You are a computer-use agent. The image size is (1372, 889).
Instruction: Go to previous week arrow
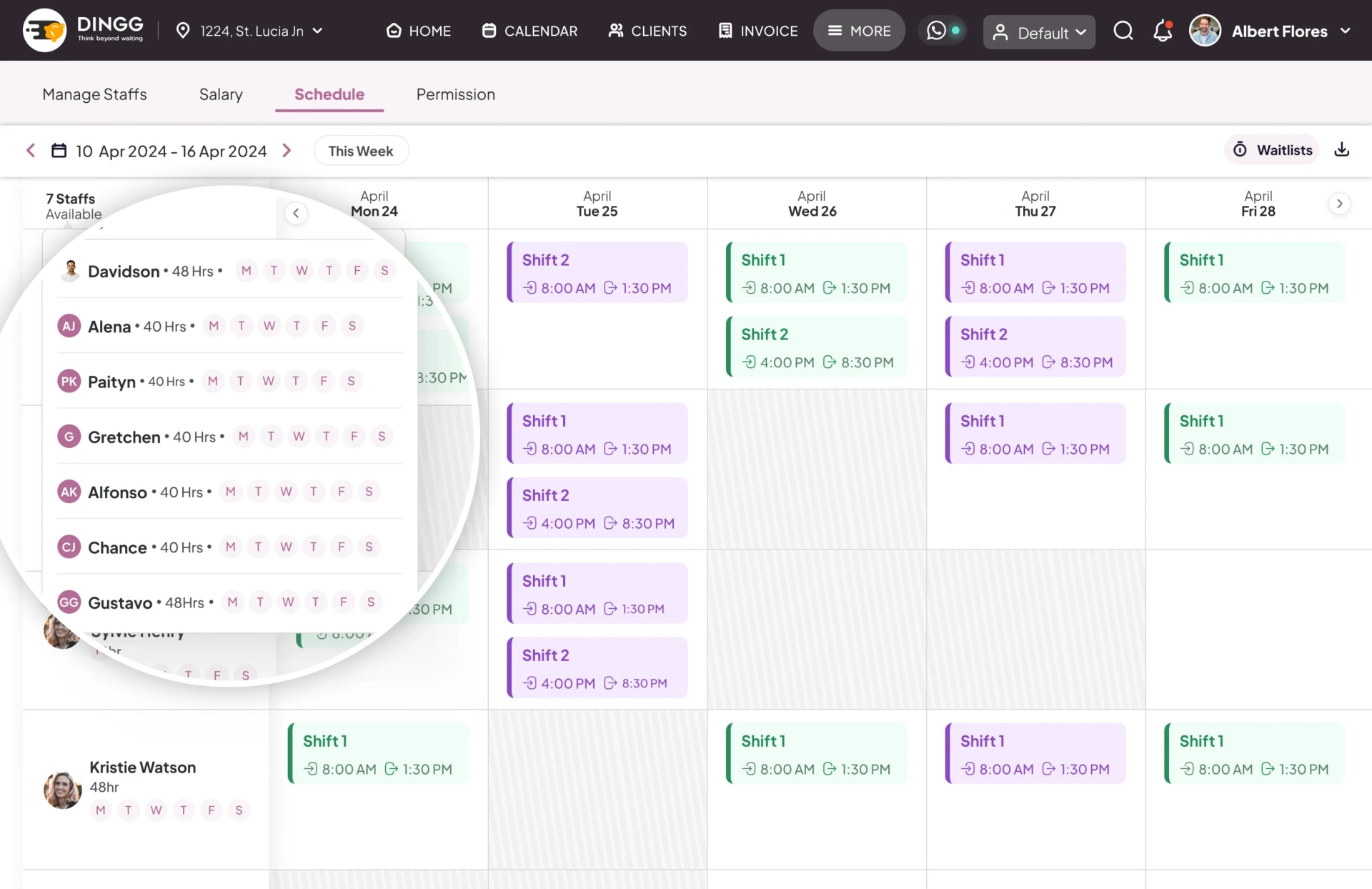31,151
